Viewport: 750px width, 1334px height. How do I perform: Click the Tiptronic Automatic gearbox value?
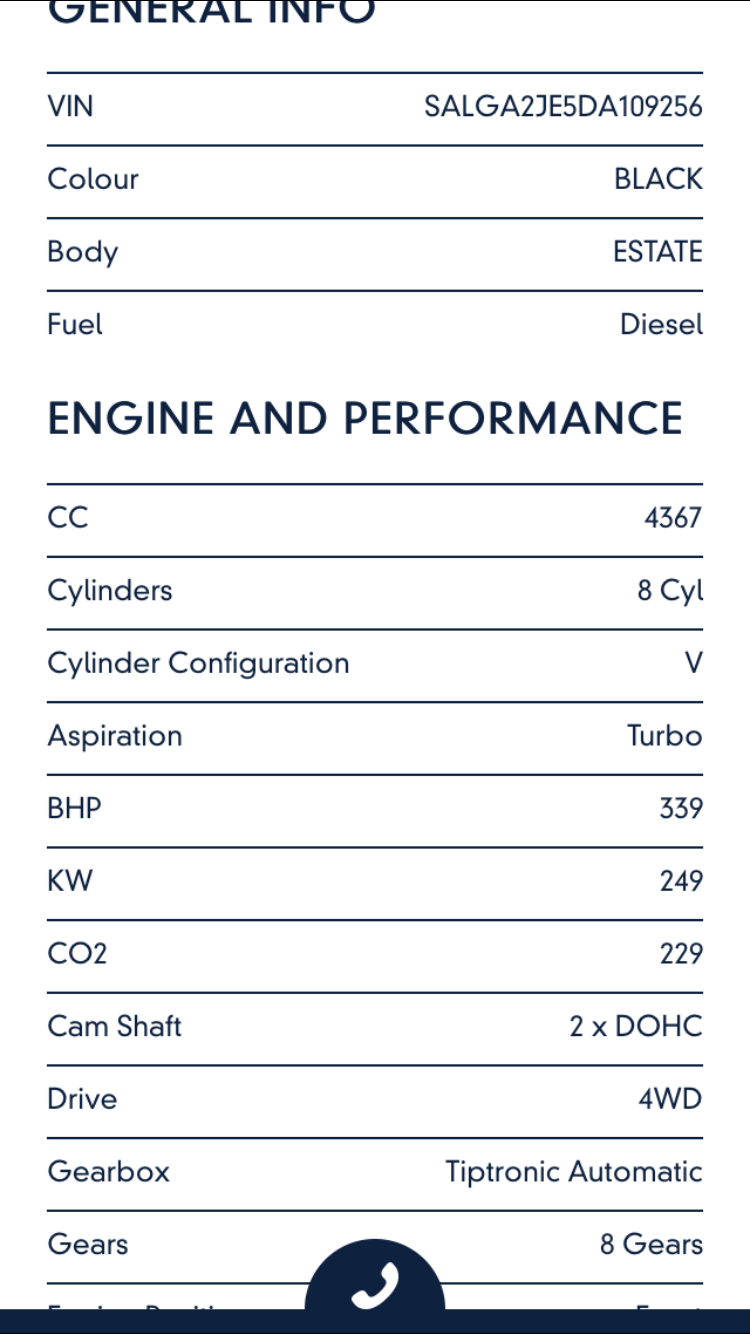(574, 1172)
